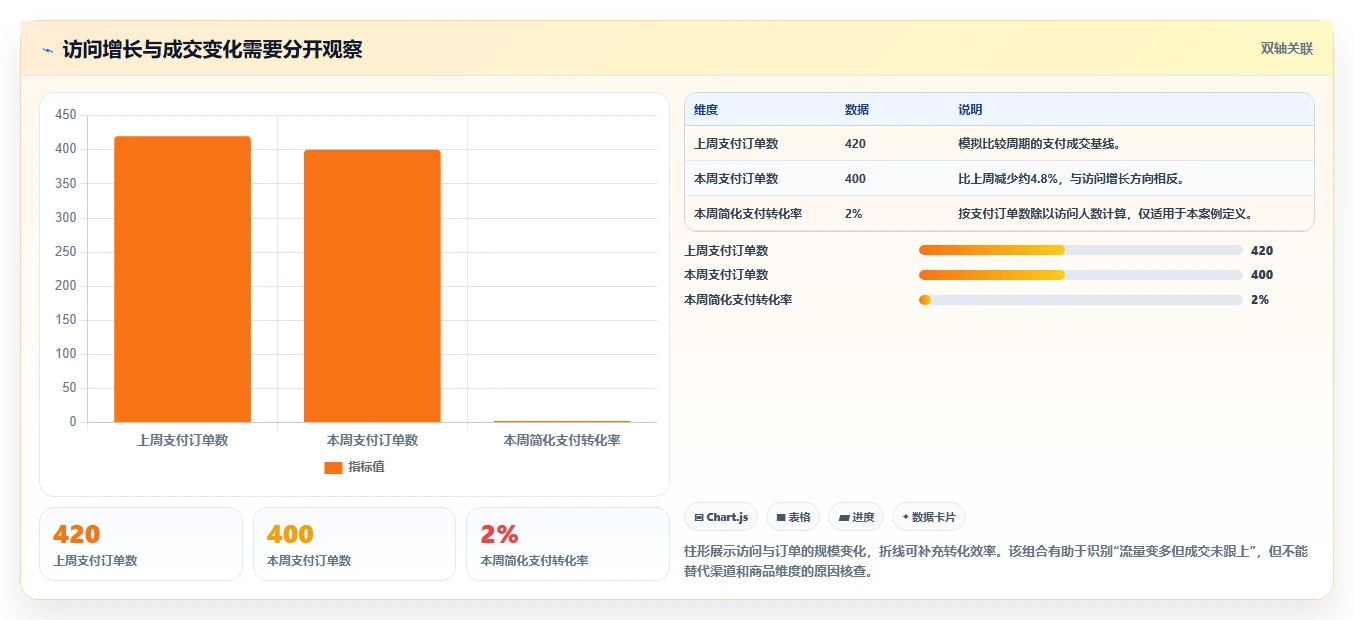
Task: Click the 指标值 legend text
Action: click(x=366, y=467)
